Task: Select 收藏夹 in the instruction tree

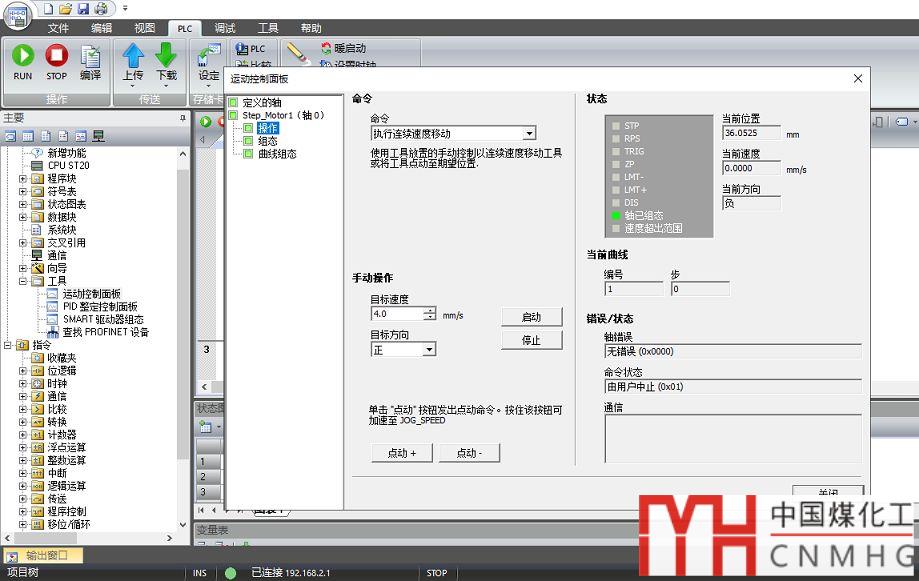Action: tap(62, 358)
